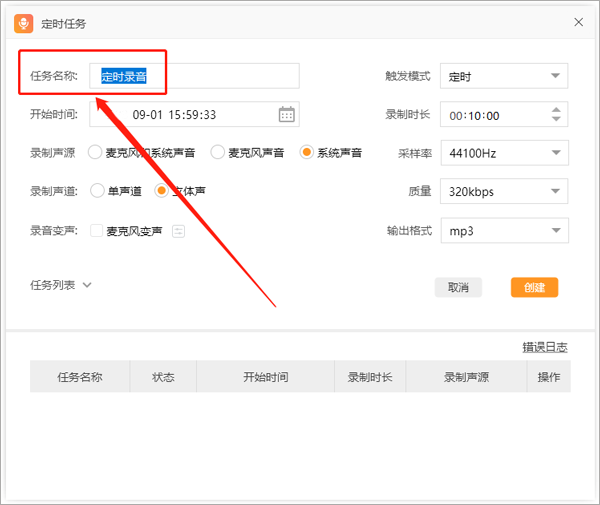The width and height of the screenshot is (600, 505).
Task: Click 录制声源 column header
Action: tap(466, 377)
